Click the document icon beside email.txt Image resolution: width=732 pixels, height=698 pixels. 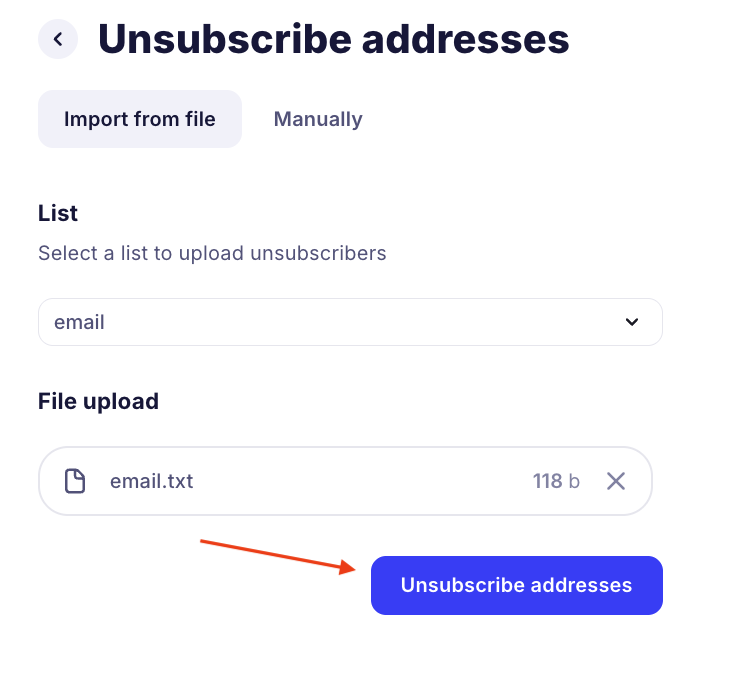pyautogui.click(x=75, y=481)
